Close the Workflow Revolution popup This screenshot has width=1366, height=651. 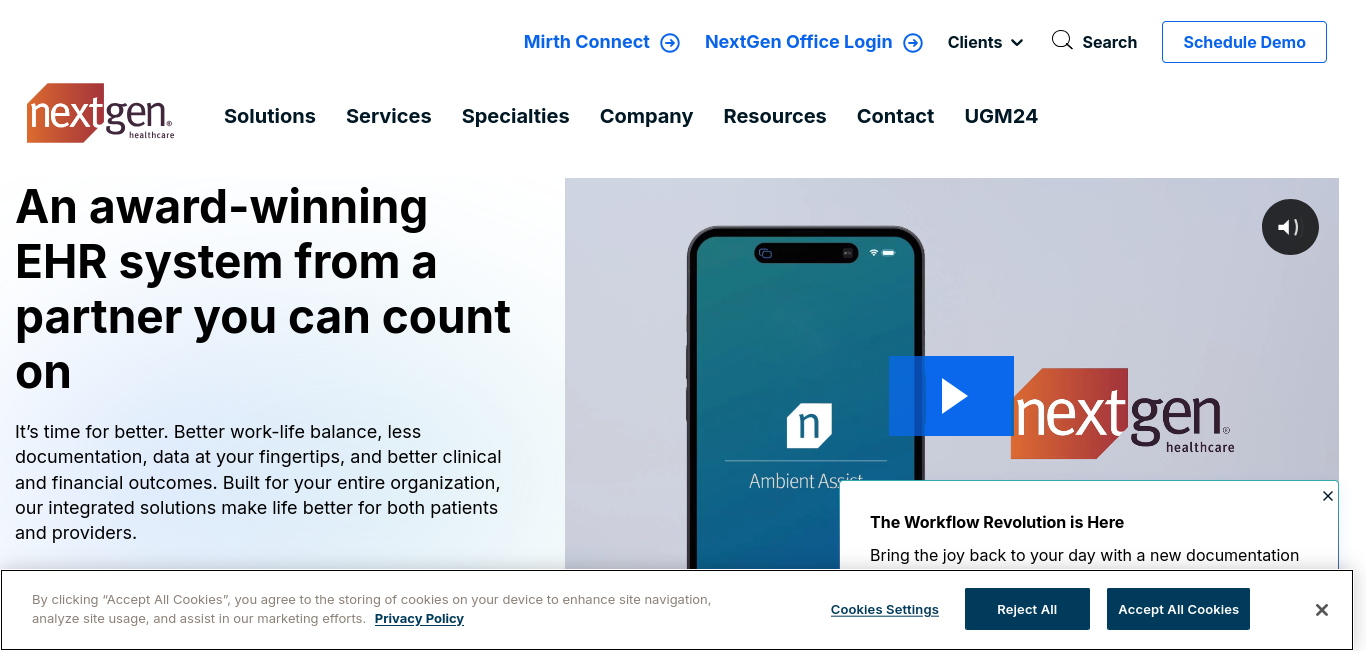tap(1328, 496)
